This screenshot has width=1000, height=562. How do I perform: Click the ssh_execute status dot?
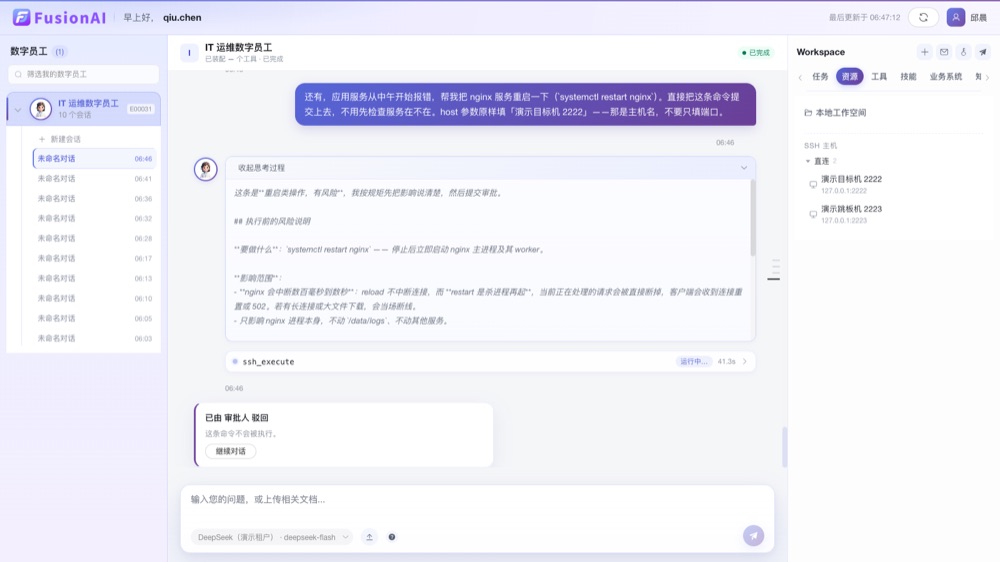coord(235,362)
